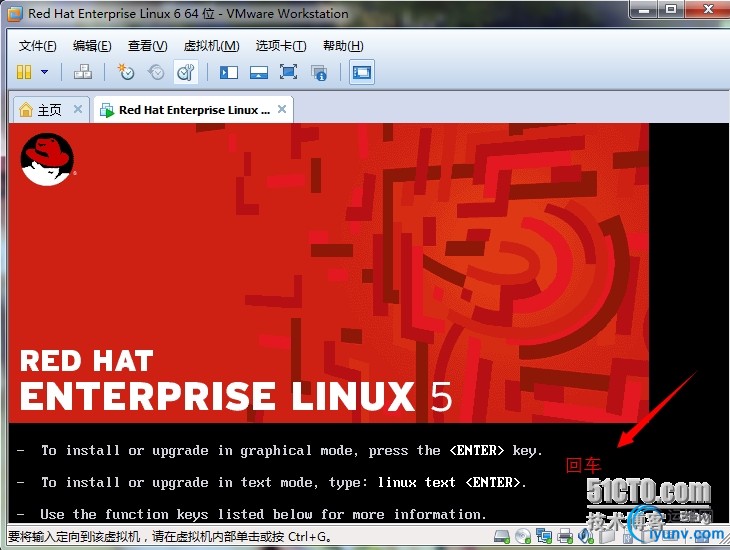Click the network adapter status icon

coord(544,536)
